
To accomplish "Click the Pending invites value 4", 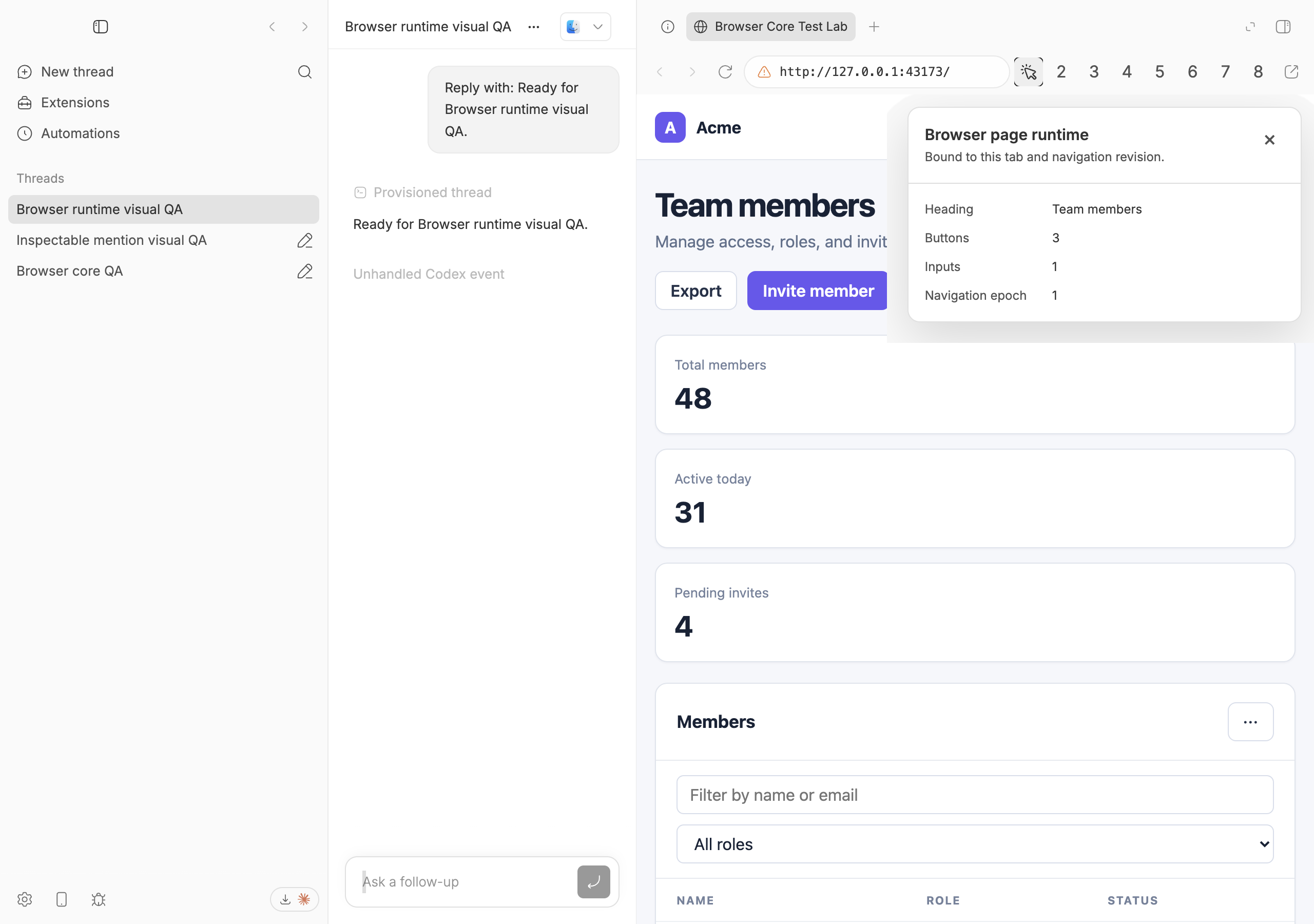I will pyautogui.click(x=683, y=626).
